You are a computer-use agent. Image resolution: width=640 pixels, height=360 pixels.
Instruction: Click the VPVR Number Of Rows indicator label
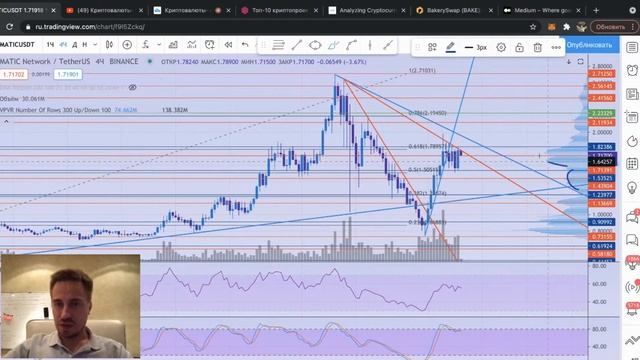coord(56,110)
